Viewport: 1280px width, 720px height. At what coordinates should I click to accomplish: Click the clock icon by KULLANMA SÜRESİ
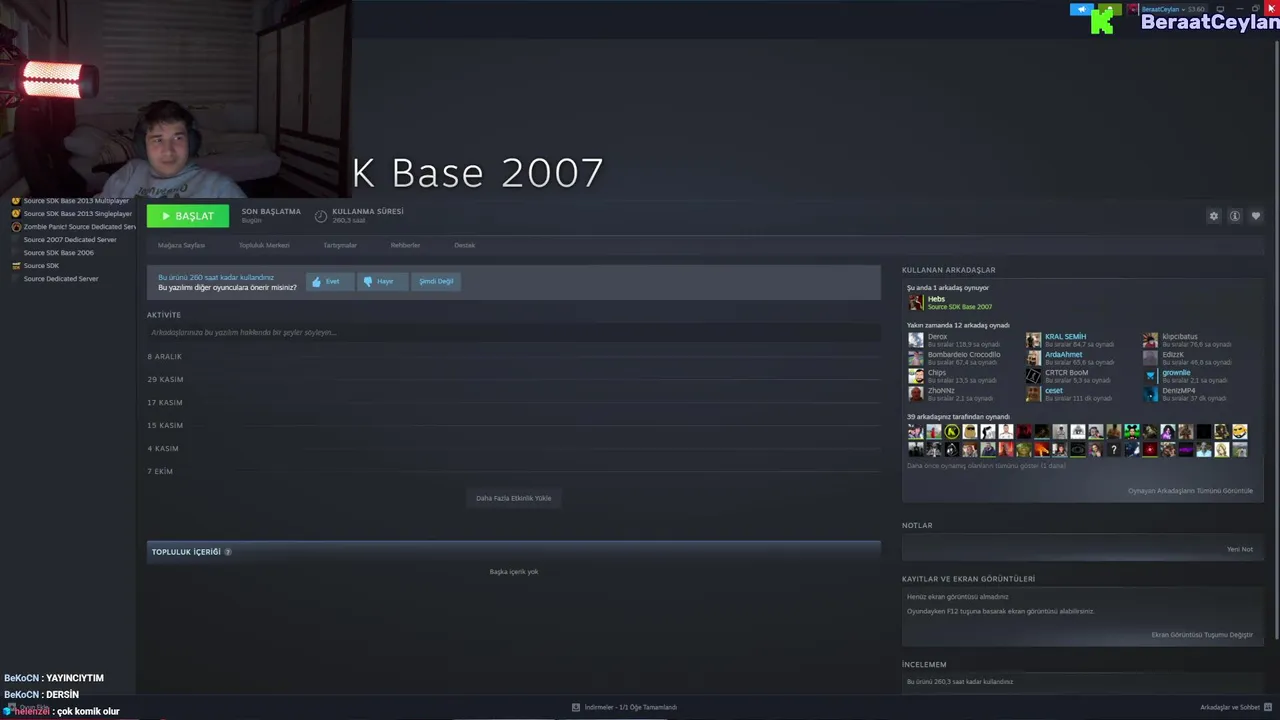[321, 216]
